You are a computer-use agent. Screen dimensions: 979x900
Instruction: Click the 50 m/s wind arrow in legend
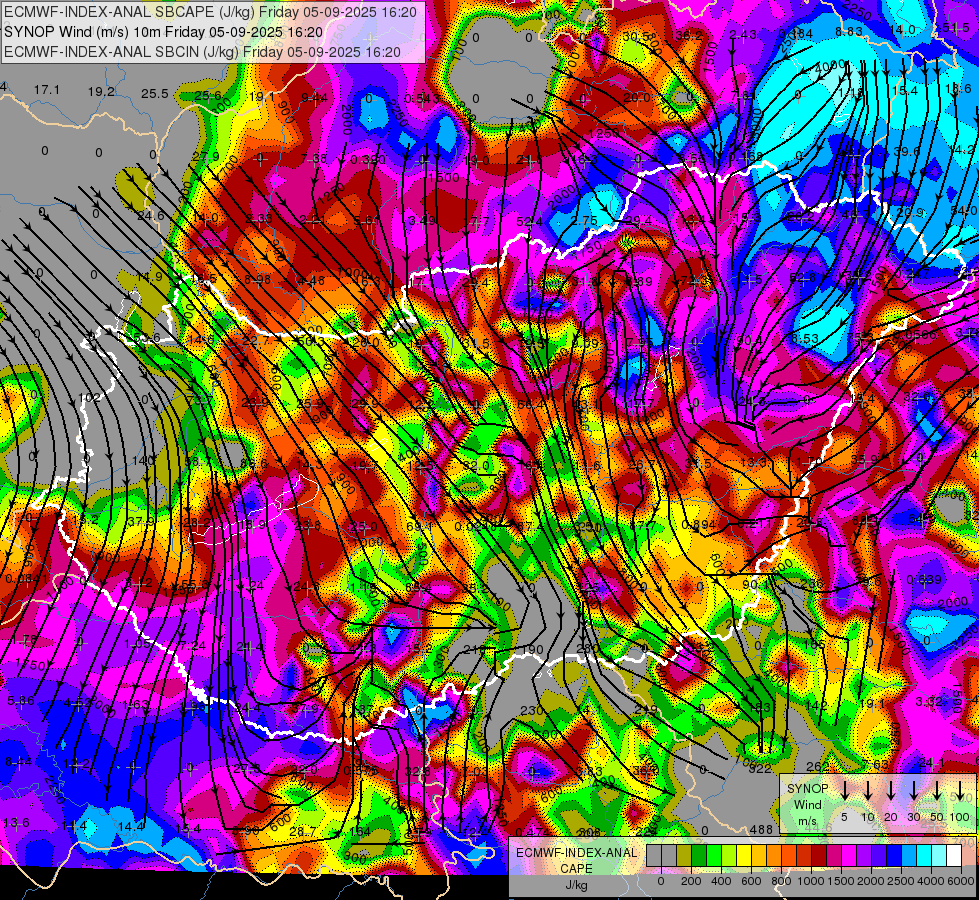tap(937, 791)
